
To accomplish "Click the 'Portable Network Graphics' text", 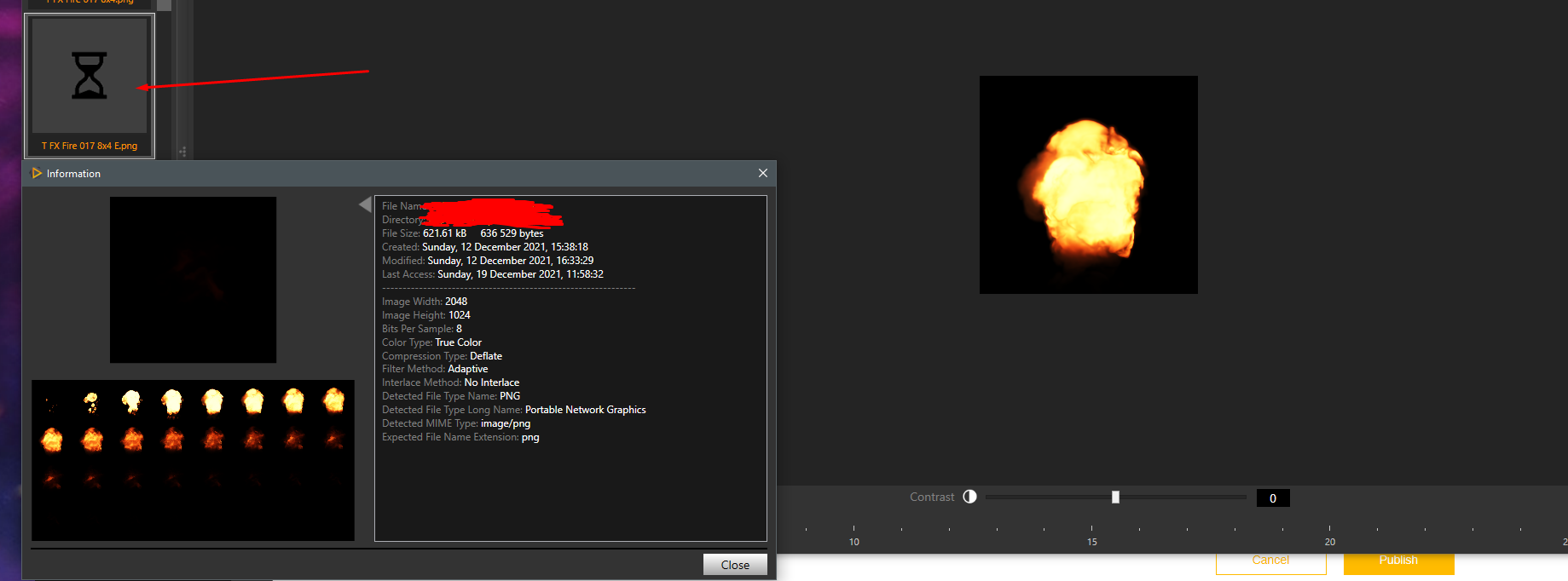I will [x=586, y=410].
